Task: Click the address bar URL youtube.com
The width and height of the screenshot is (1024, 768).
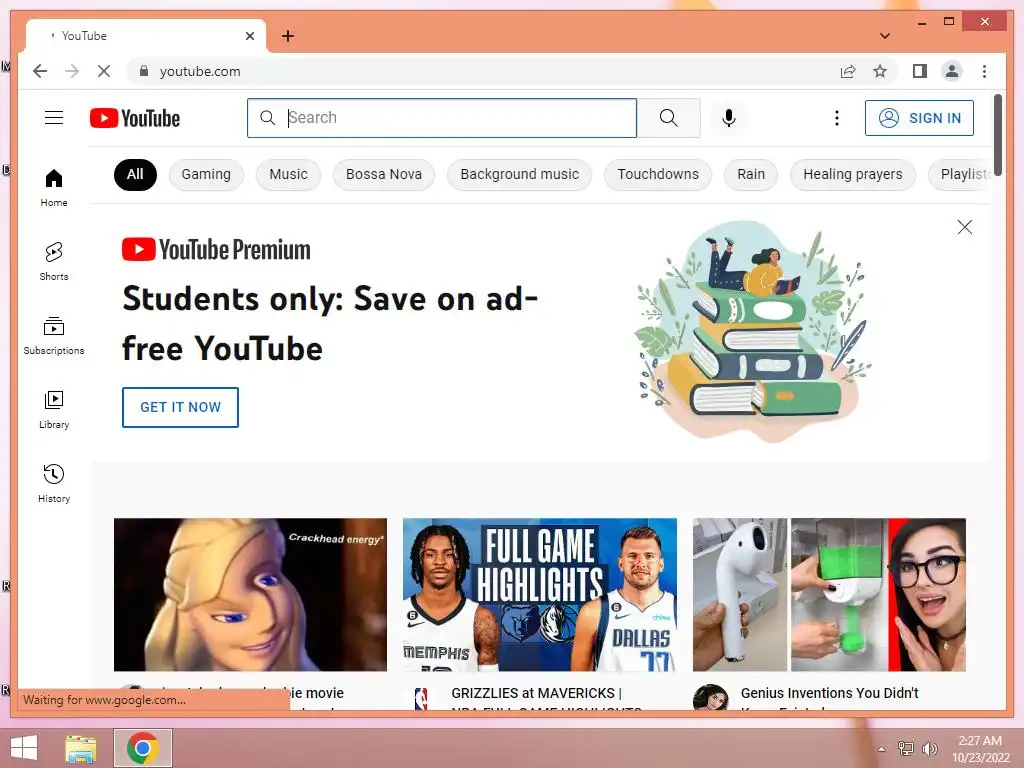Action: [200, 71]
